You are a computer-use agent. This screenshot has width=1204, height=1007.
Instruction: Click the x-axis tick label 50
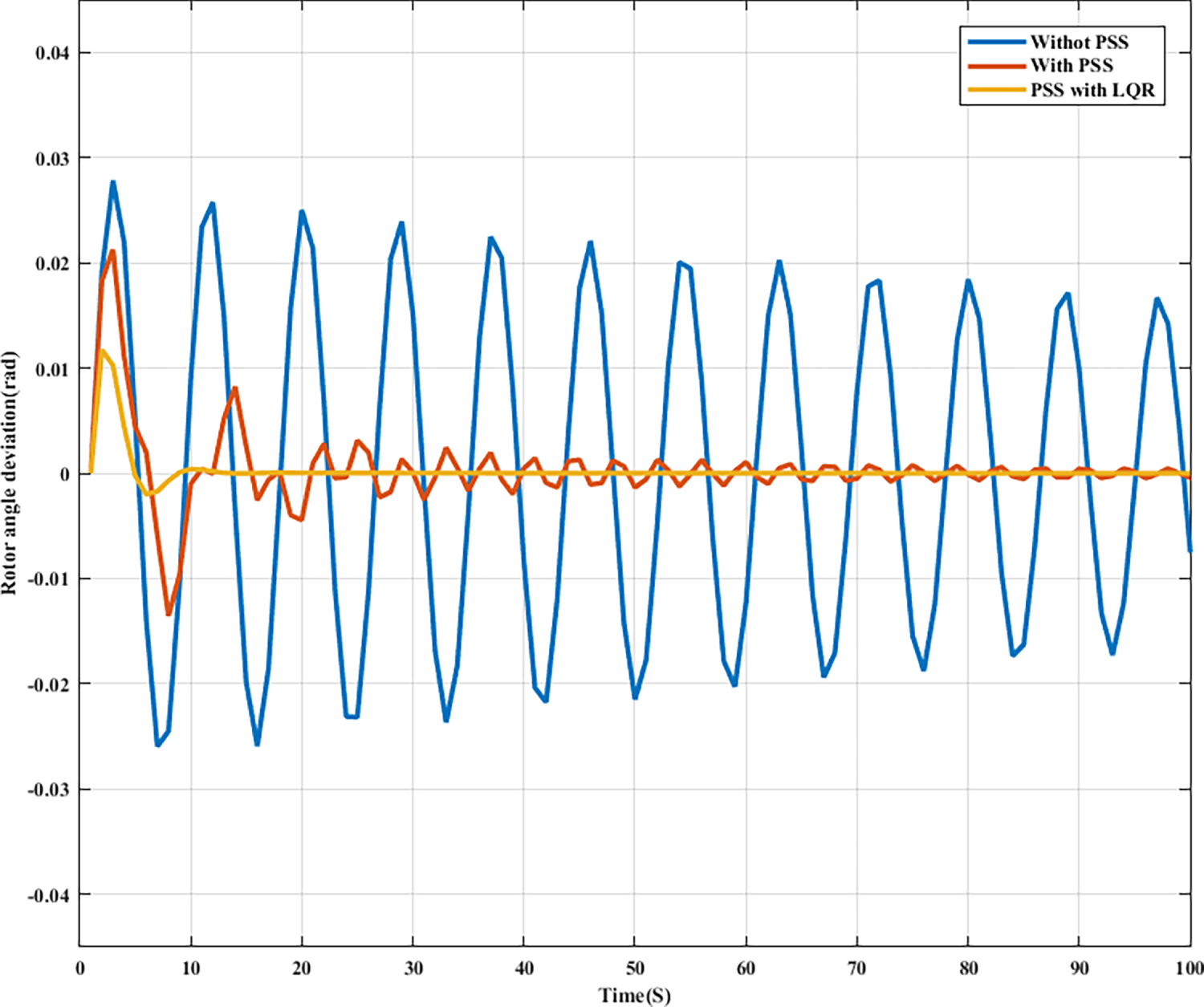point(634,968)
